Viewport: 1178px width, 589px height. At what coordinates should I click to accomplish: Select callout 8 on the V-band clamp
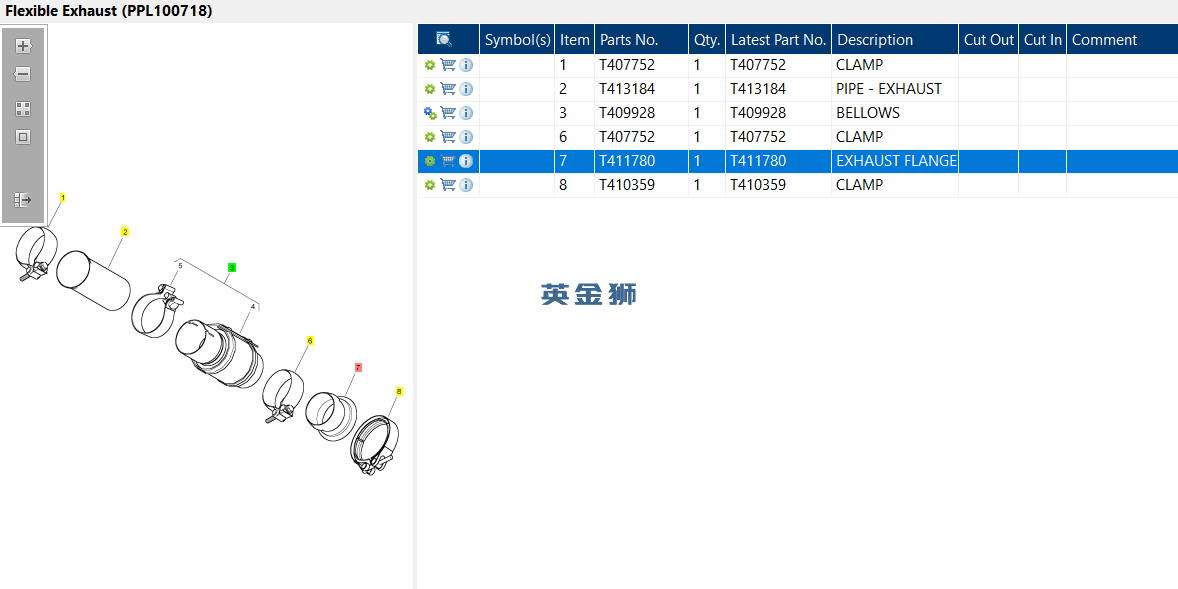tap(399, 391)
